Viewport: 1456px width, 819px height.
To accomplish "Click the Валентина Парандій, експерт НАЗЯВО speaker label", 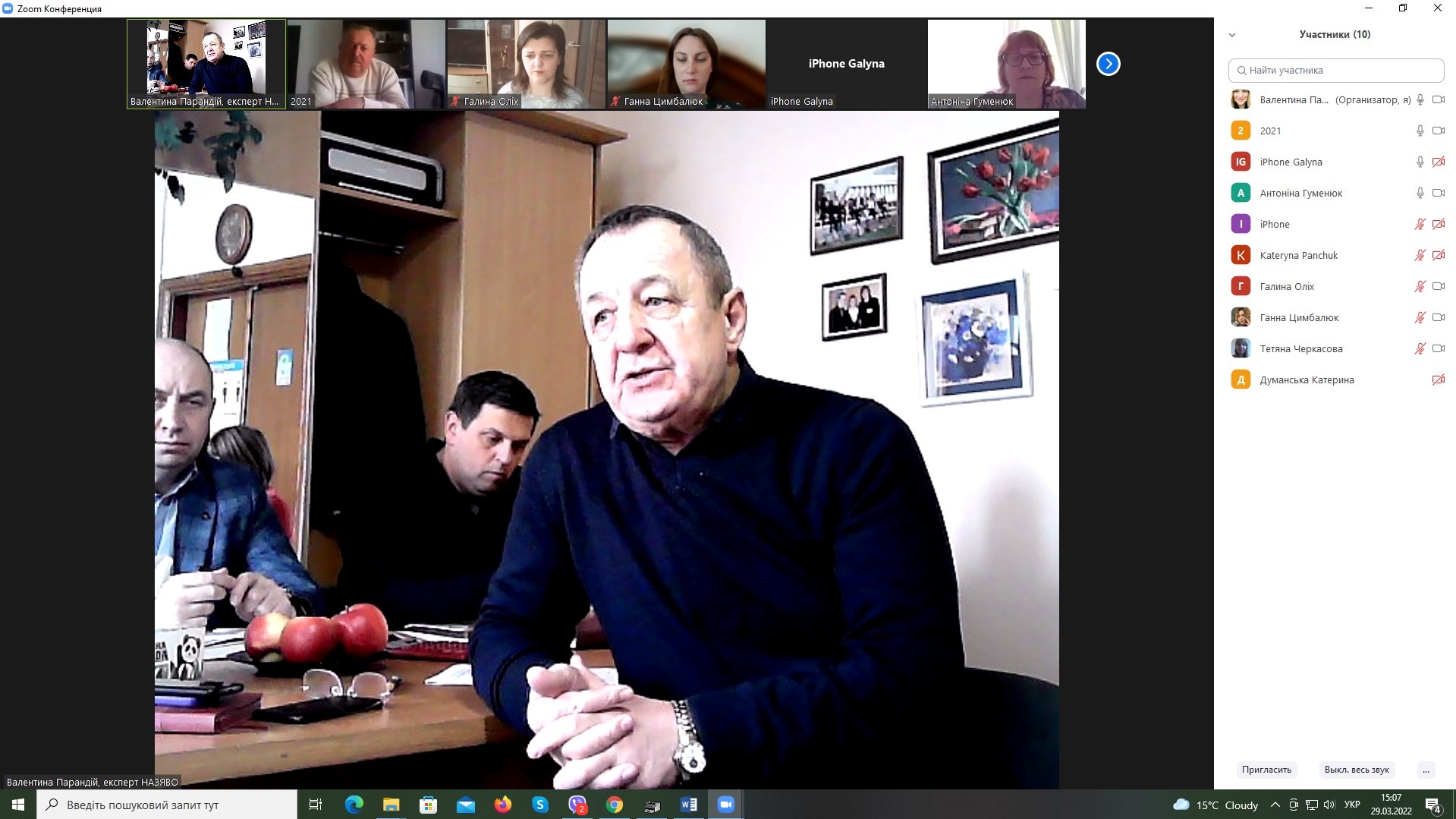I will click(93, 782).
